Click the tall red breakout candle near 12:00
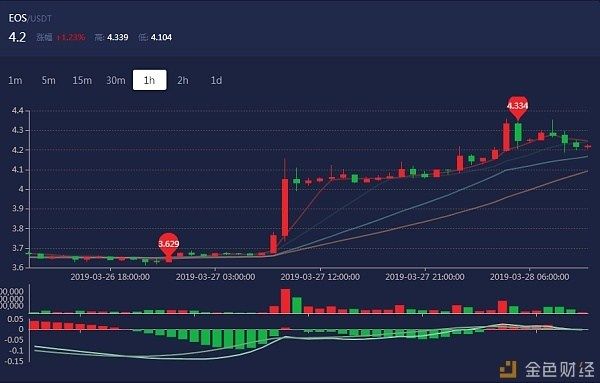 [x=285, y=207]
